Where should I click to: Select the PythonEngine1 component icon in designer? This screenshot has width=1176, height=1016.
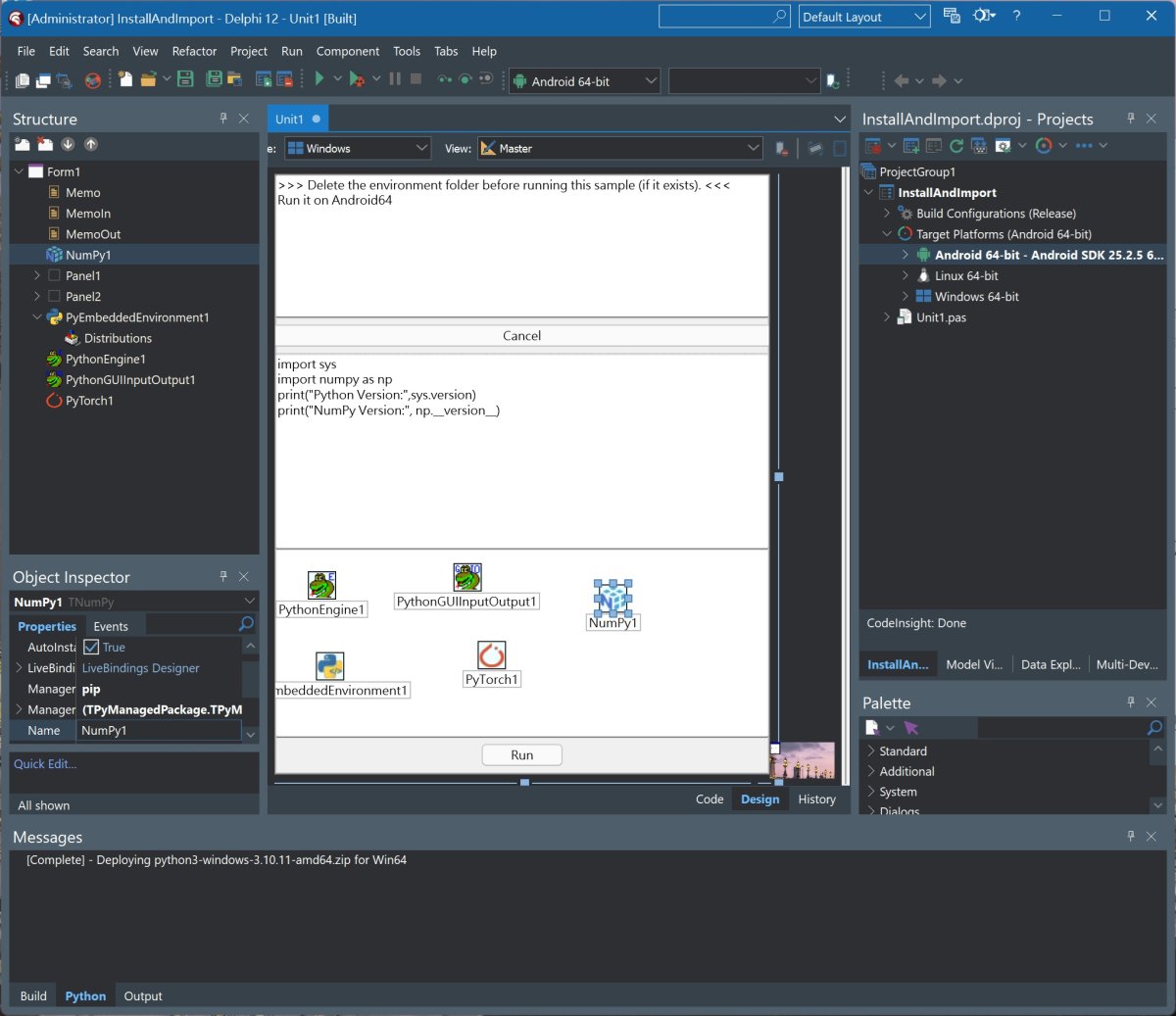coord(321,585)
